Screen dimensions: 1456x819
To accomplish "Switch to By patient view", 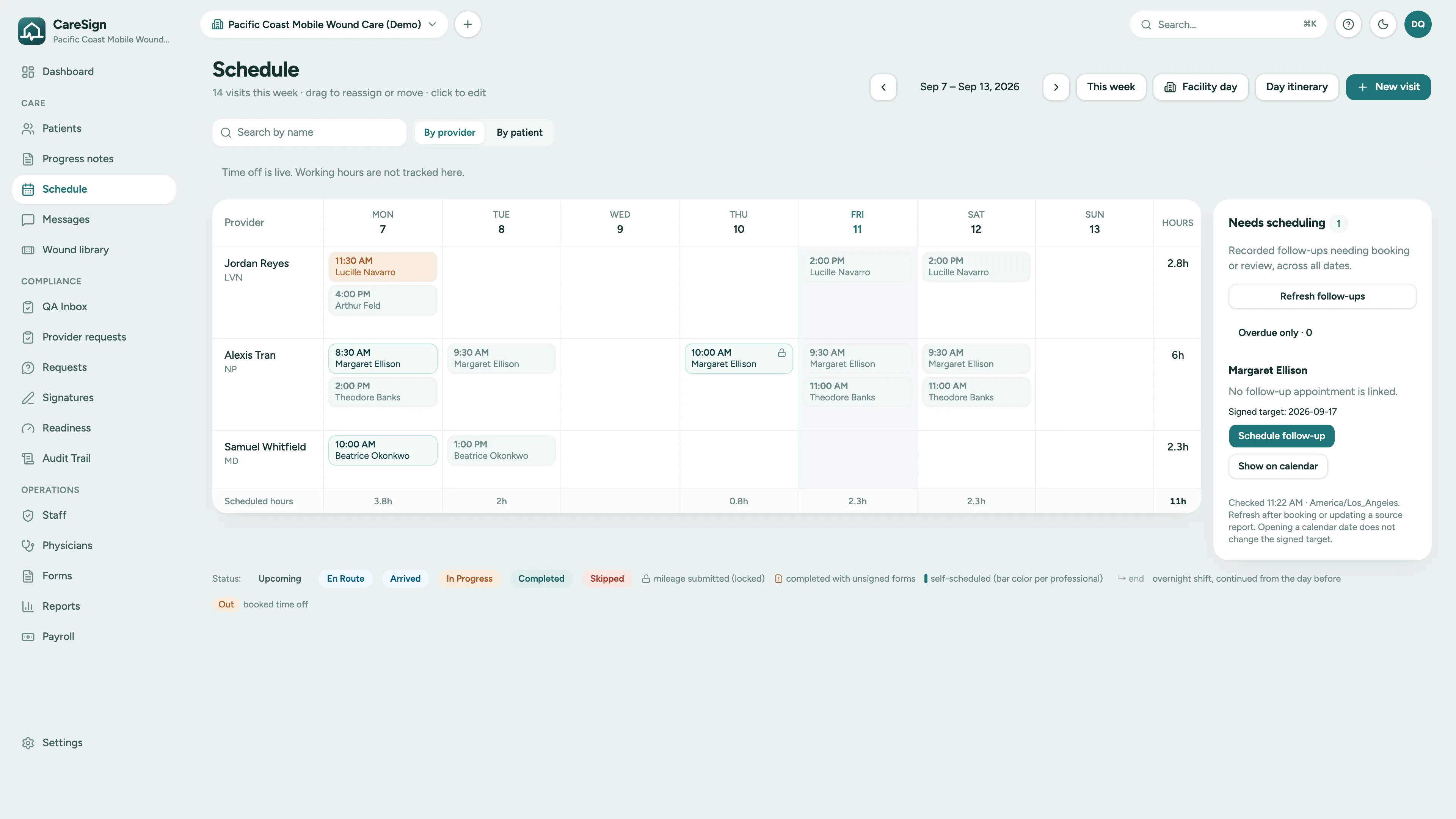I will tap(519, 132).
